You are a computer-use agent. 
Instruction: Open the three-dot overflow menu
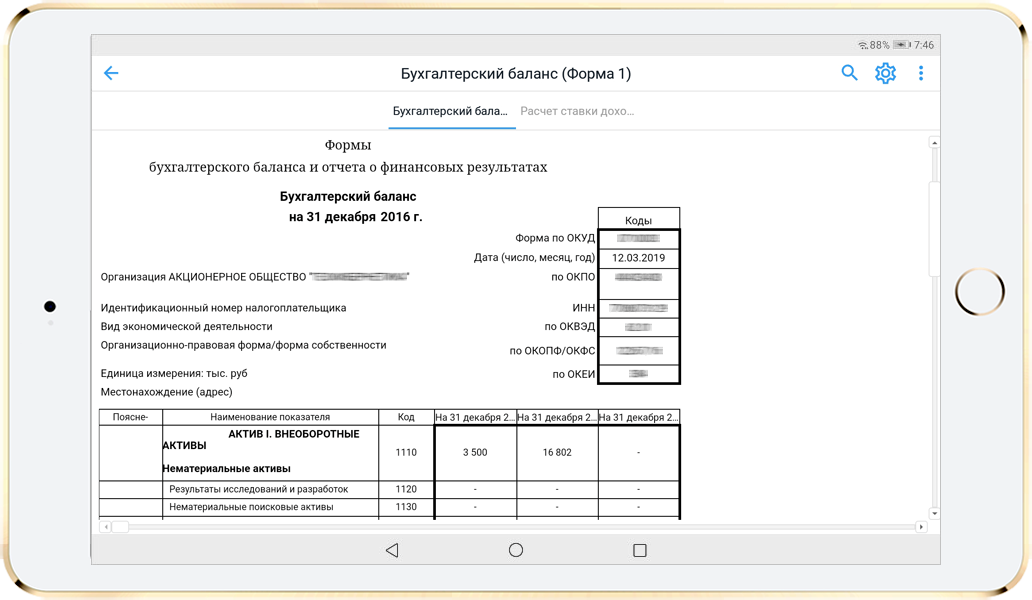click(921, 73)
